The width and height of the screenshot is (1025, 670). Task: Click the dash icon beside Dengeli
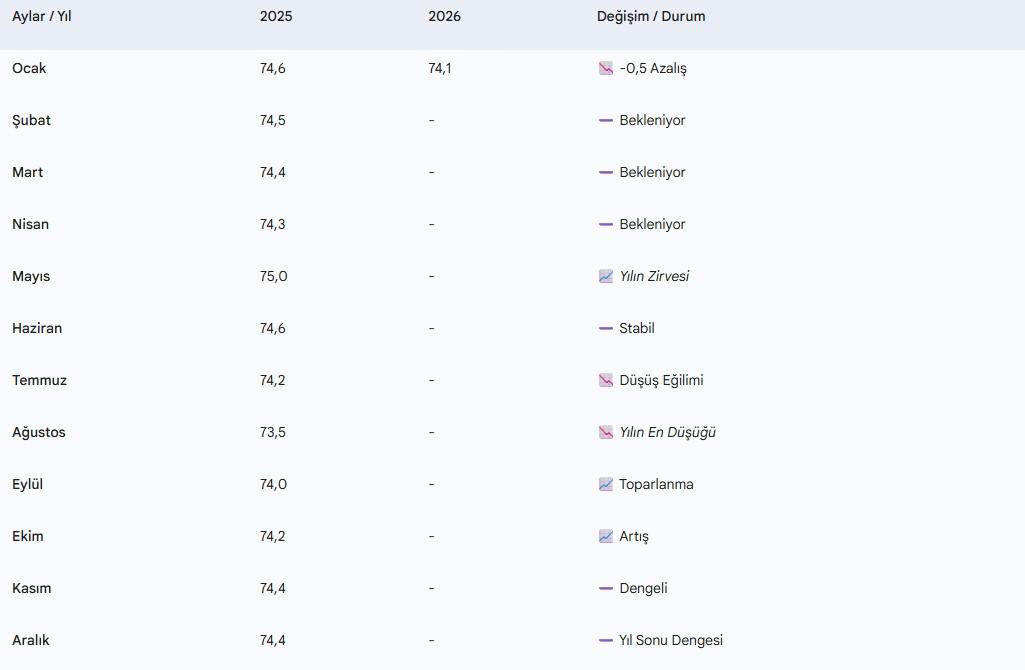pyautogui.click(x=605, y=589)
